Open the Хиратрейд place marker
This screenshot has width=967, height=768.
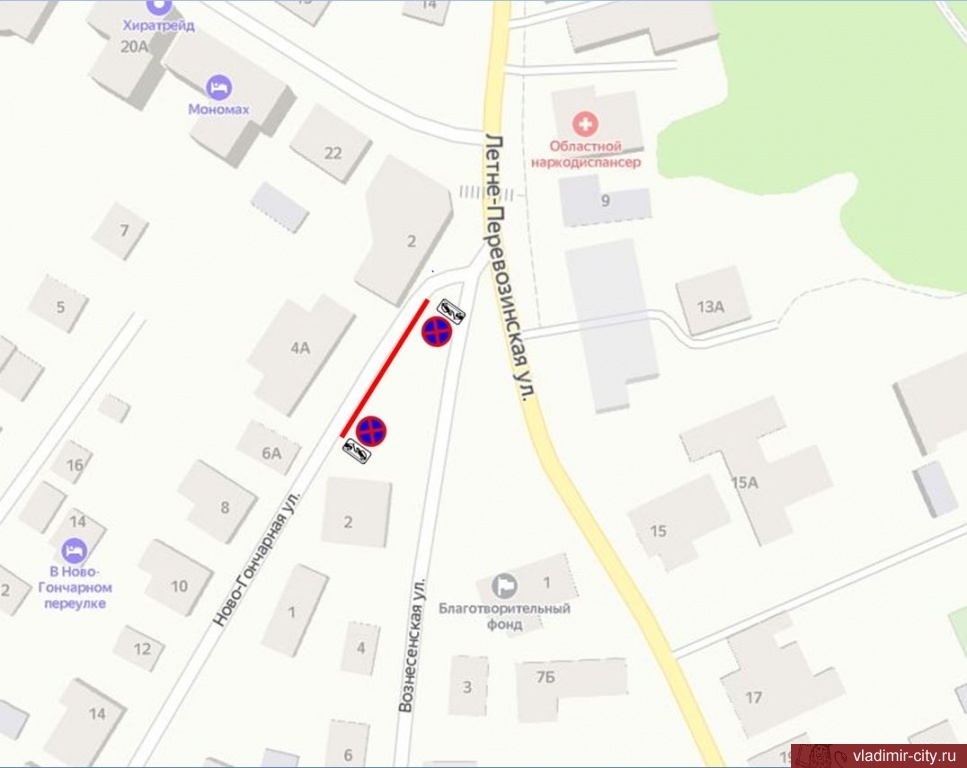[158, 6]
